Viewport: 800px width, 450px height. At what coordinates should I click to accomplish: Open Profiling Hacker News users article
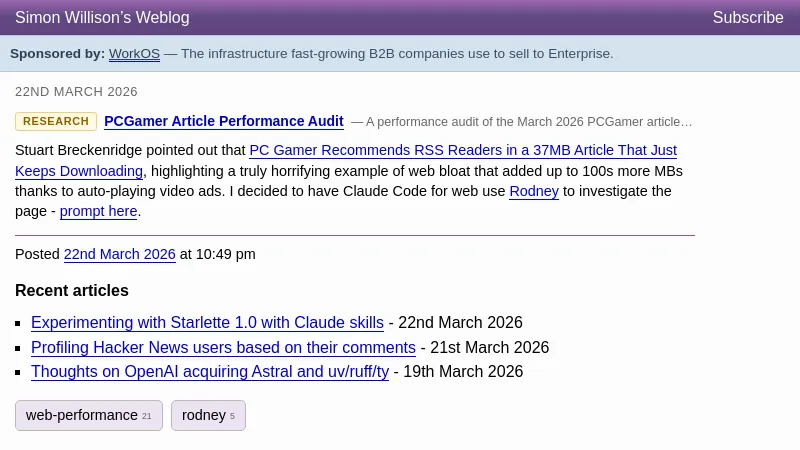(x=223, y=348)
